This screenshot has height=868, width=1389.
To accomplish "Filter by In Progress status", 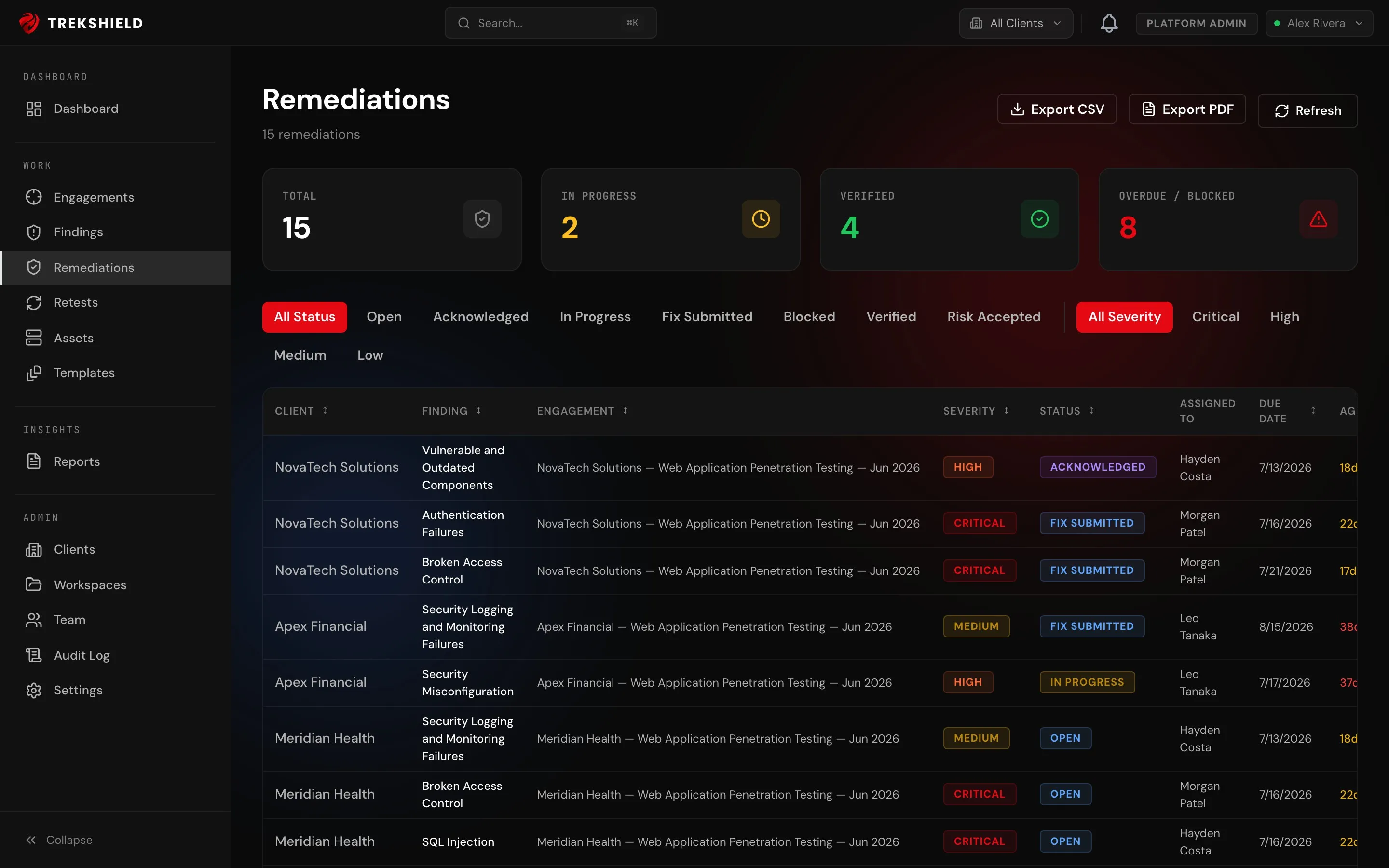I will [595, 317].
